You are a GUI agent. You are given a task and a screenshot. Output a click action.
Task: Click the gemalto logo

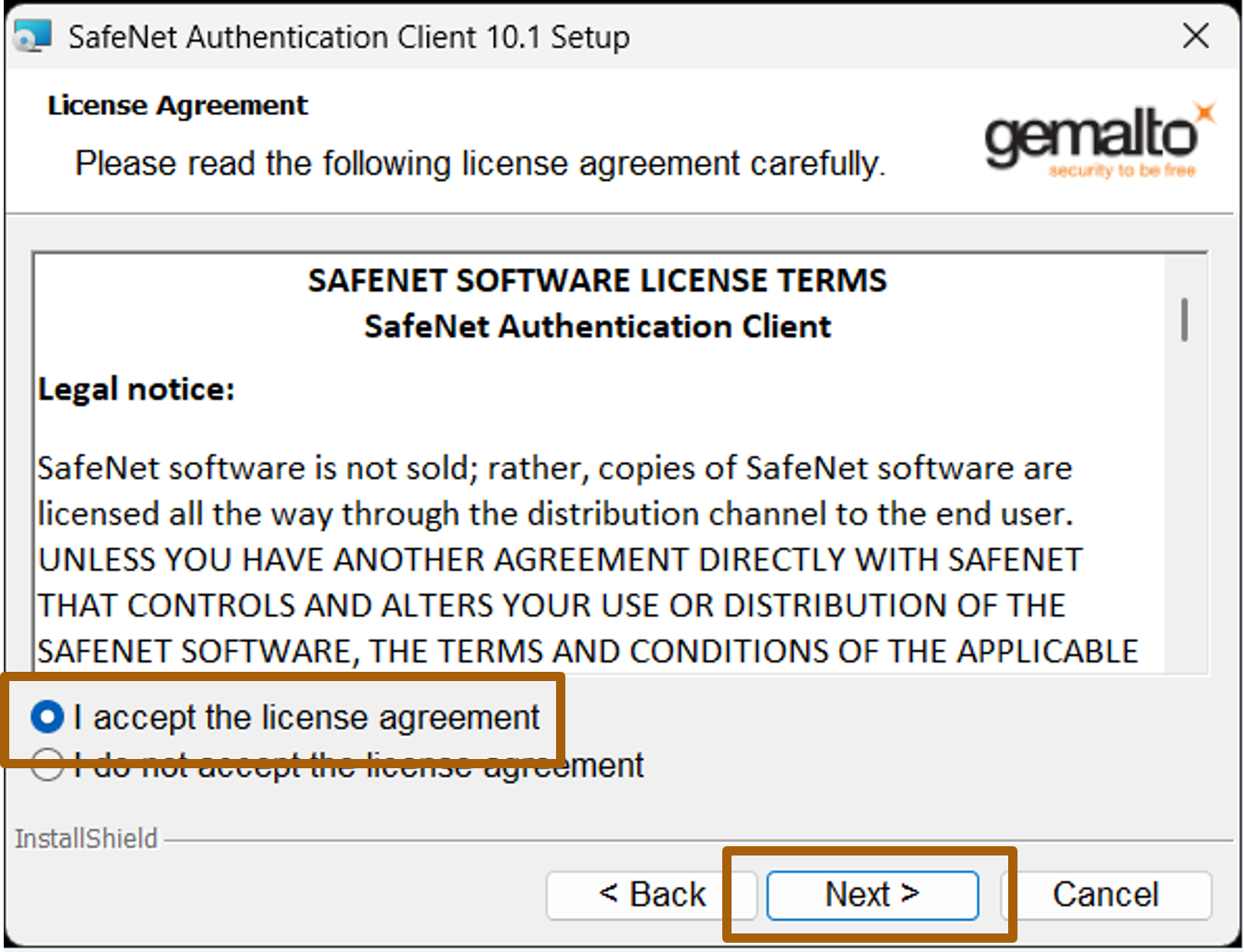click(x=1100, y=140)
